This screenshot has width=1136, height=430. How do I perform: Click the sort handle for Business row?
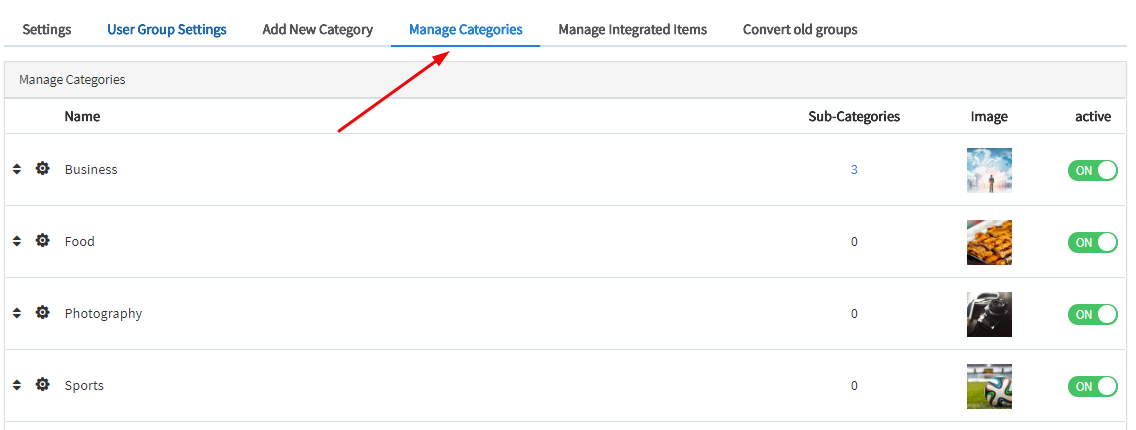pyautogui.click(x=17, y=169)
